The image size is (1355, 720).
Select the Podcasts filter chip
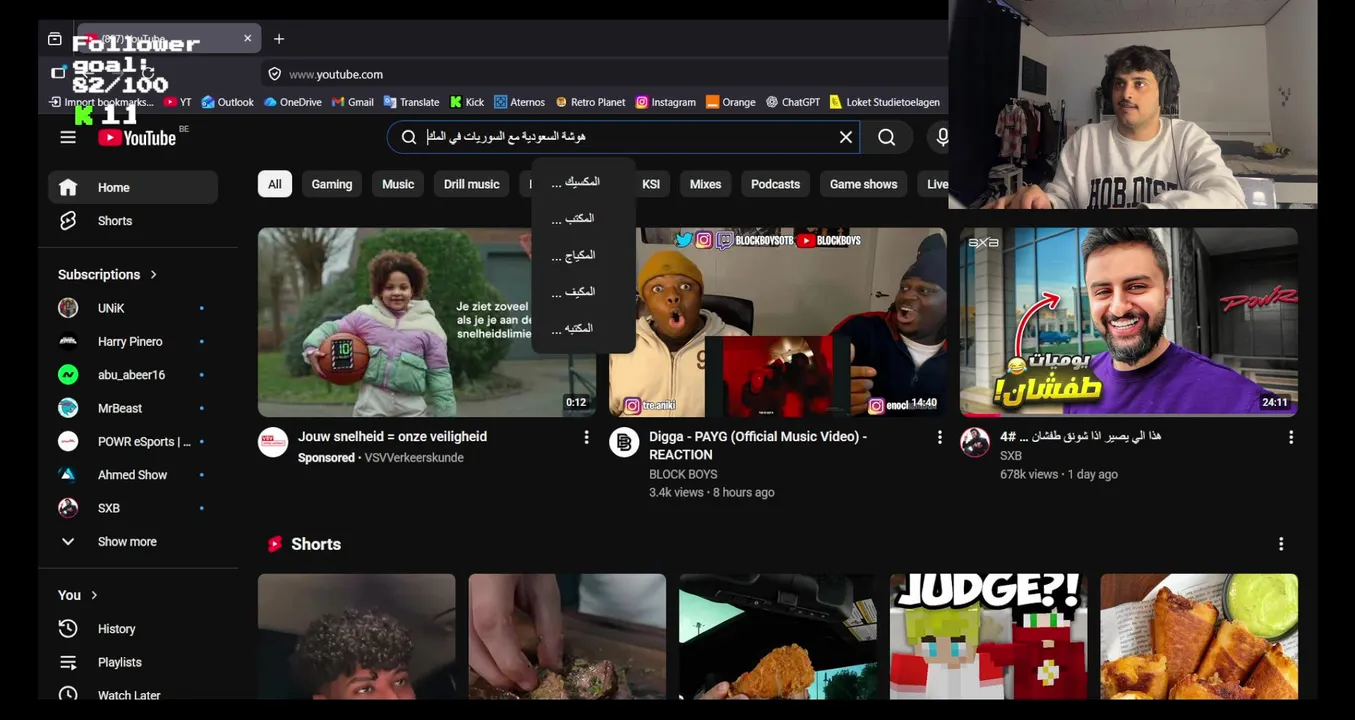point(775,184)
